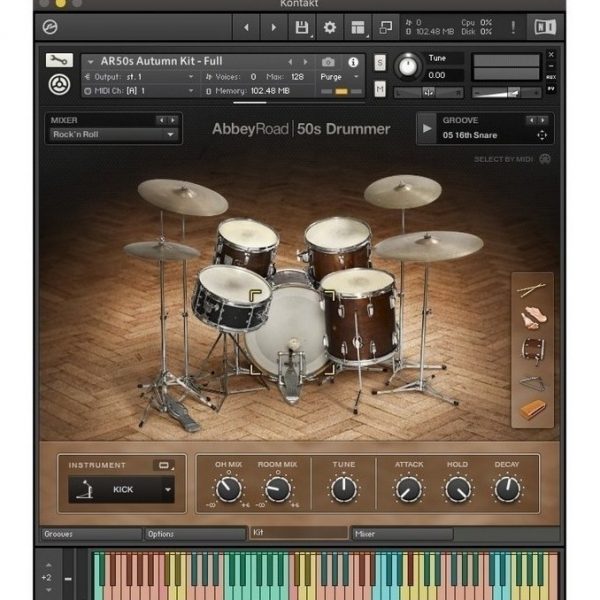This screenshot has width=600, height=600.
Task: Click the minimized view window icon
Action: click(385, 27)
